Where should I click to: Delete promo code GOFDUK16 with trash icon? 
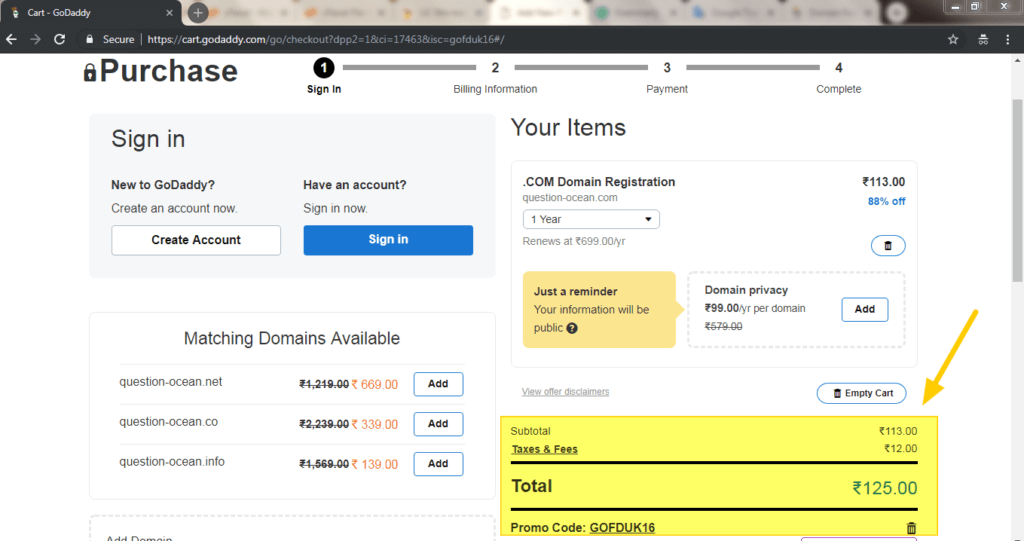pos(911,528)
